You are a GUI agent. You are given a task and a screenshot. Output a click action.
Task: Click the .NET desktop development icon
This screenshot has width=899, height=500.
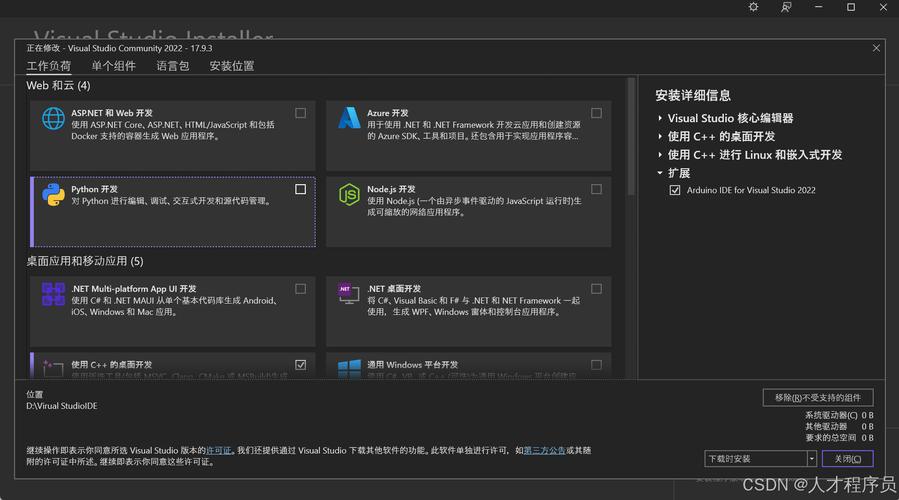click(x=348, y=294)
